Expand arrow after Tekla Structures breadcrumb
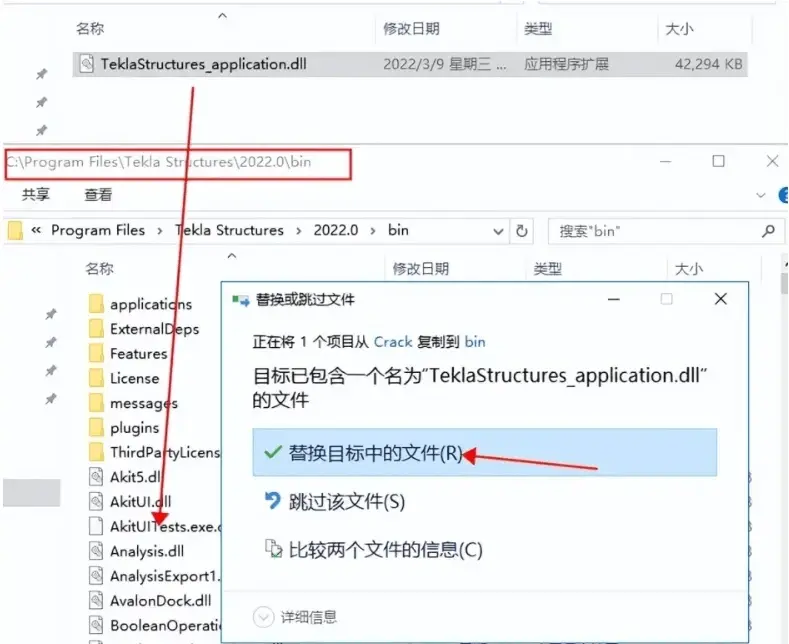Image resolution: width=789 pixels, height=644 pixels. 298,231
